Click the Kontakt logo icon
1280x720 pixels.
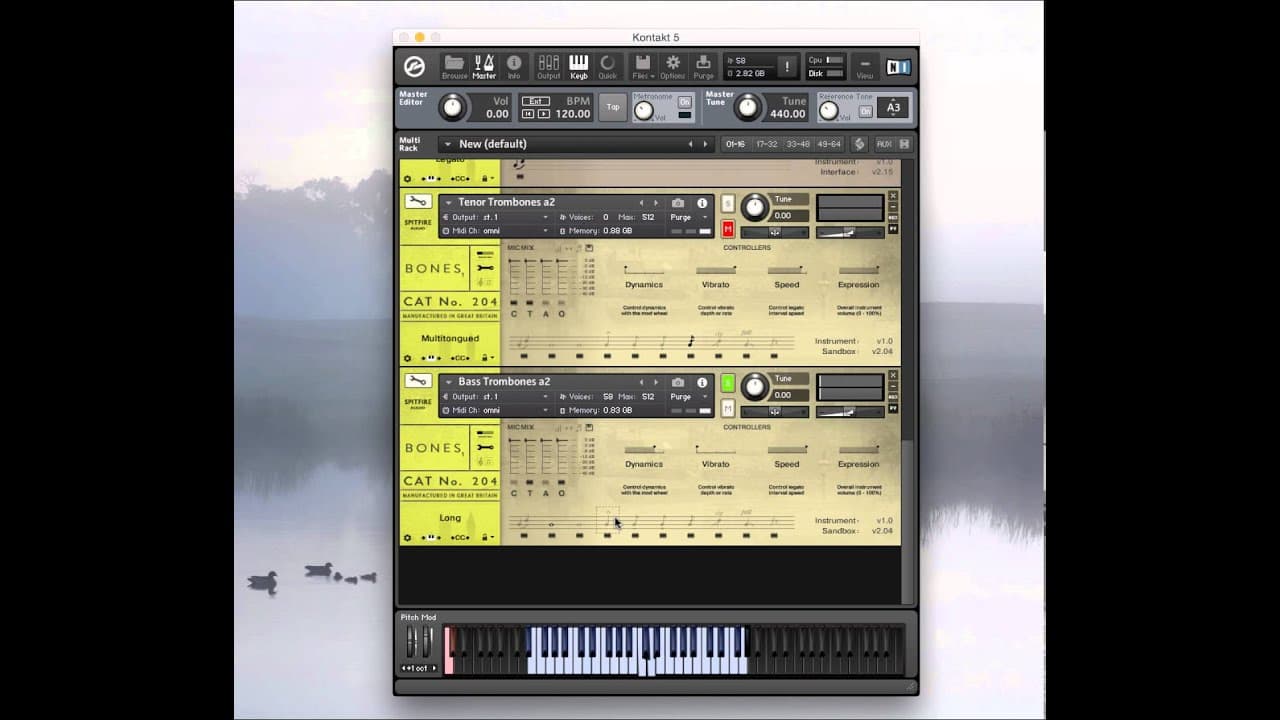pos(414,67)
